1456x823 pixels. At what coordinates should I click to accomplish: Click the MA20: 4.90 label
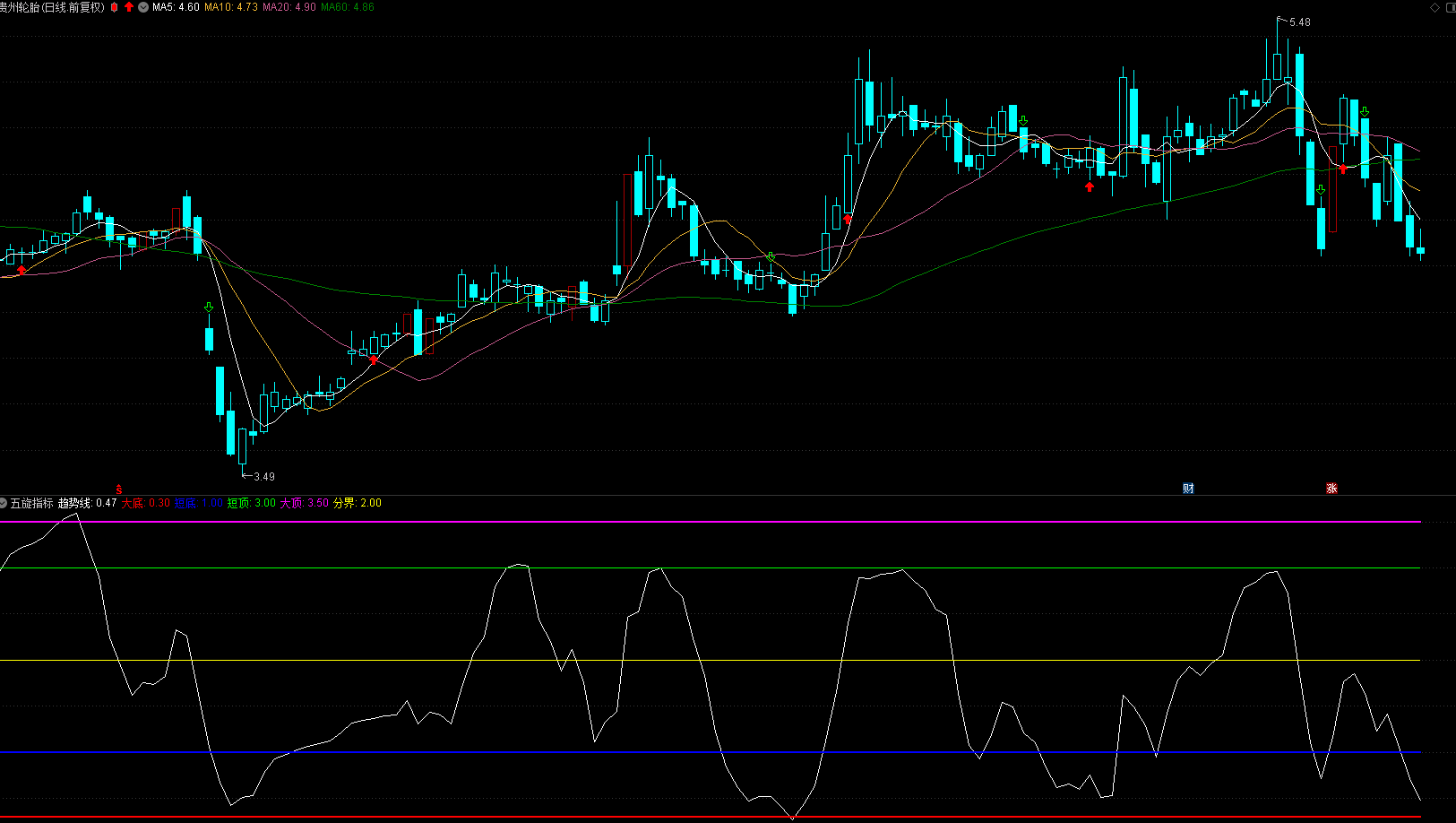coord(289,7)
